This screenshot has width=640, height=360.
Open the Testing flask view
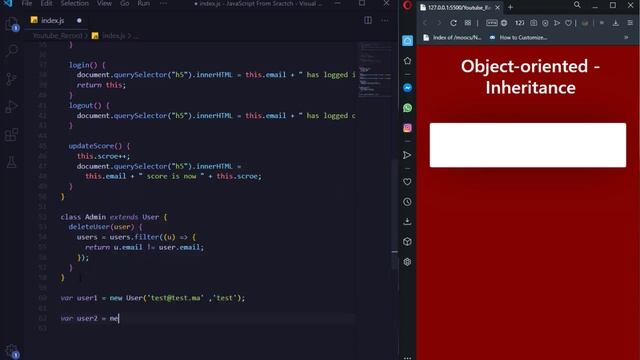click(x=11, y=162)
